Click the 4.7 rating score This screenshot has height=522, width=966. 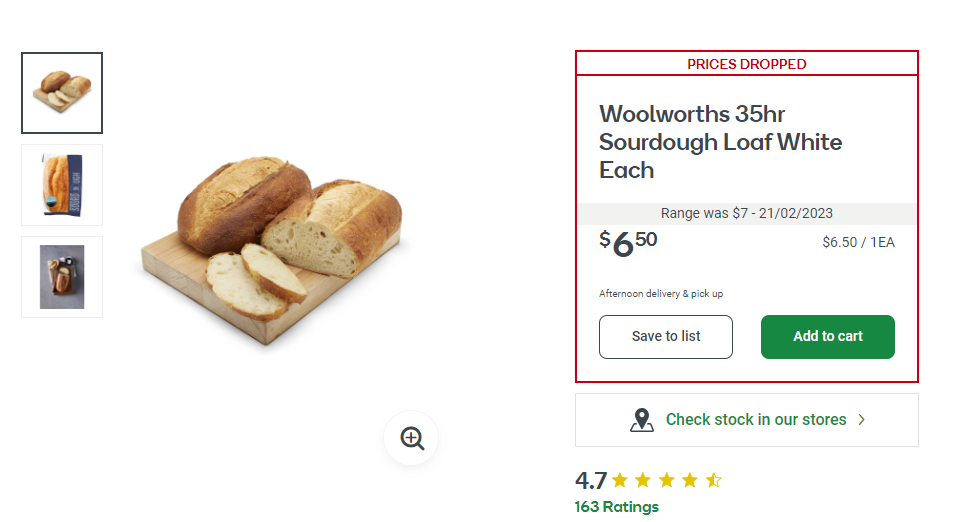point(591,480)
